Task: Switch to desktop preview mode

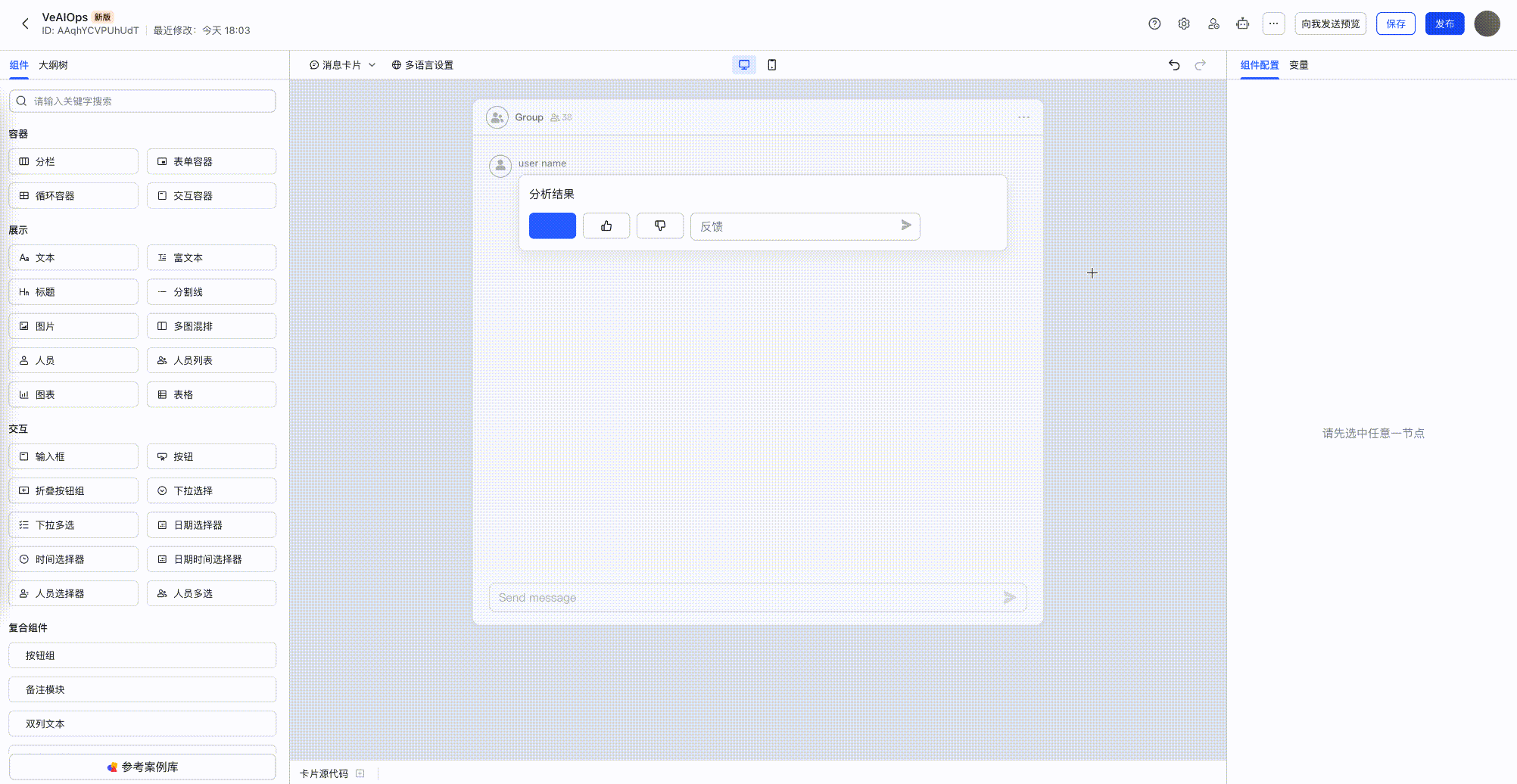Action: (744, 65)
